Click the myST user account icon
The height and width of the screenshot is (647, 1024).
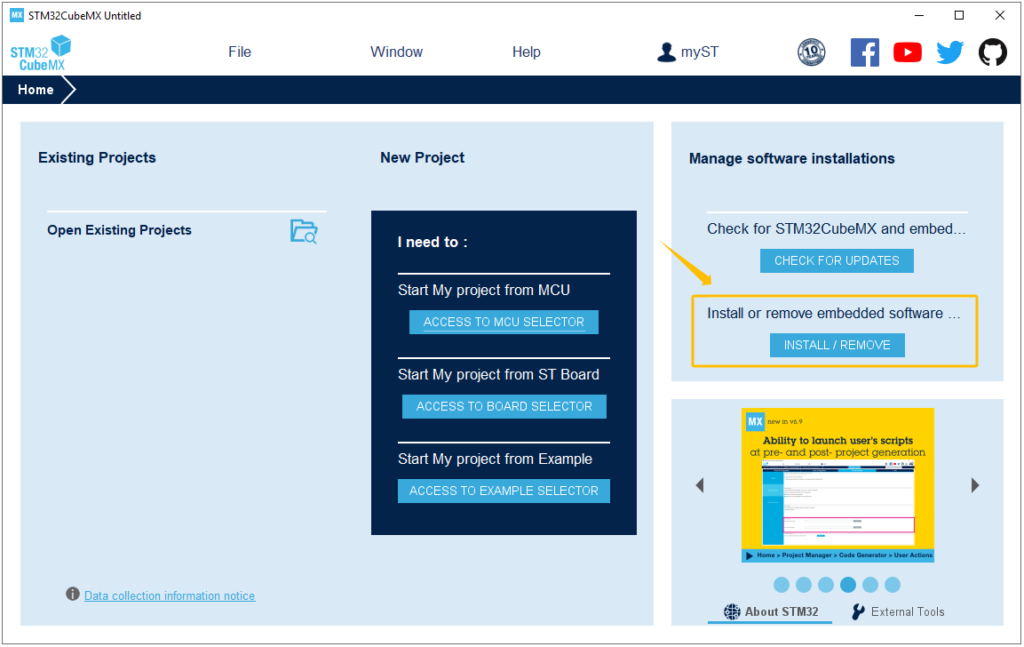(667, 52)
